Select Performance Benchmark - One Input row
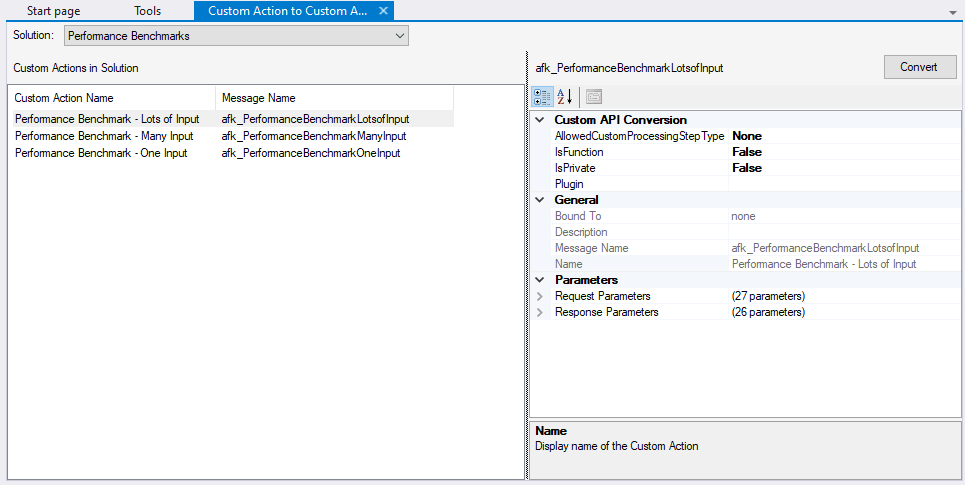 (101, 153)
